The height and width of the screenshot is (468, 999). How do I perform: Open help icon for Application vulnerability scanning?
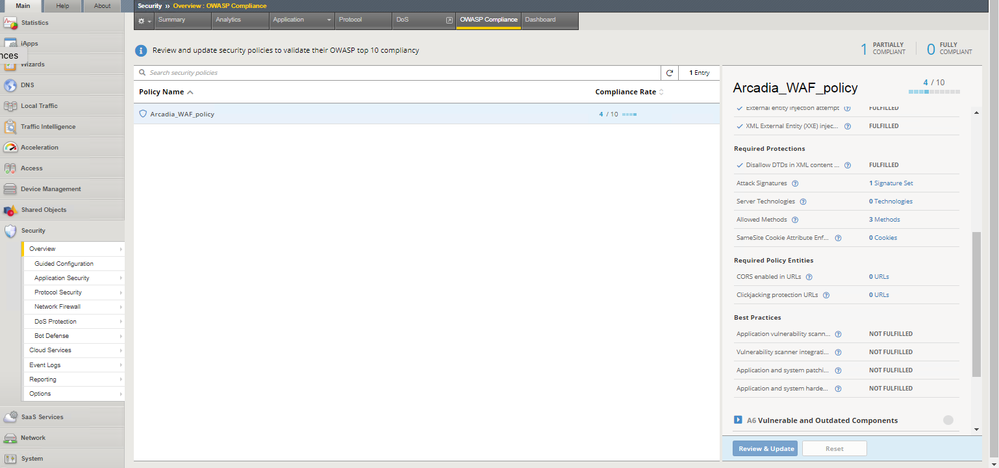coord(838,334)
